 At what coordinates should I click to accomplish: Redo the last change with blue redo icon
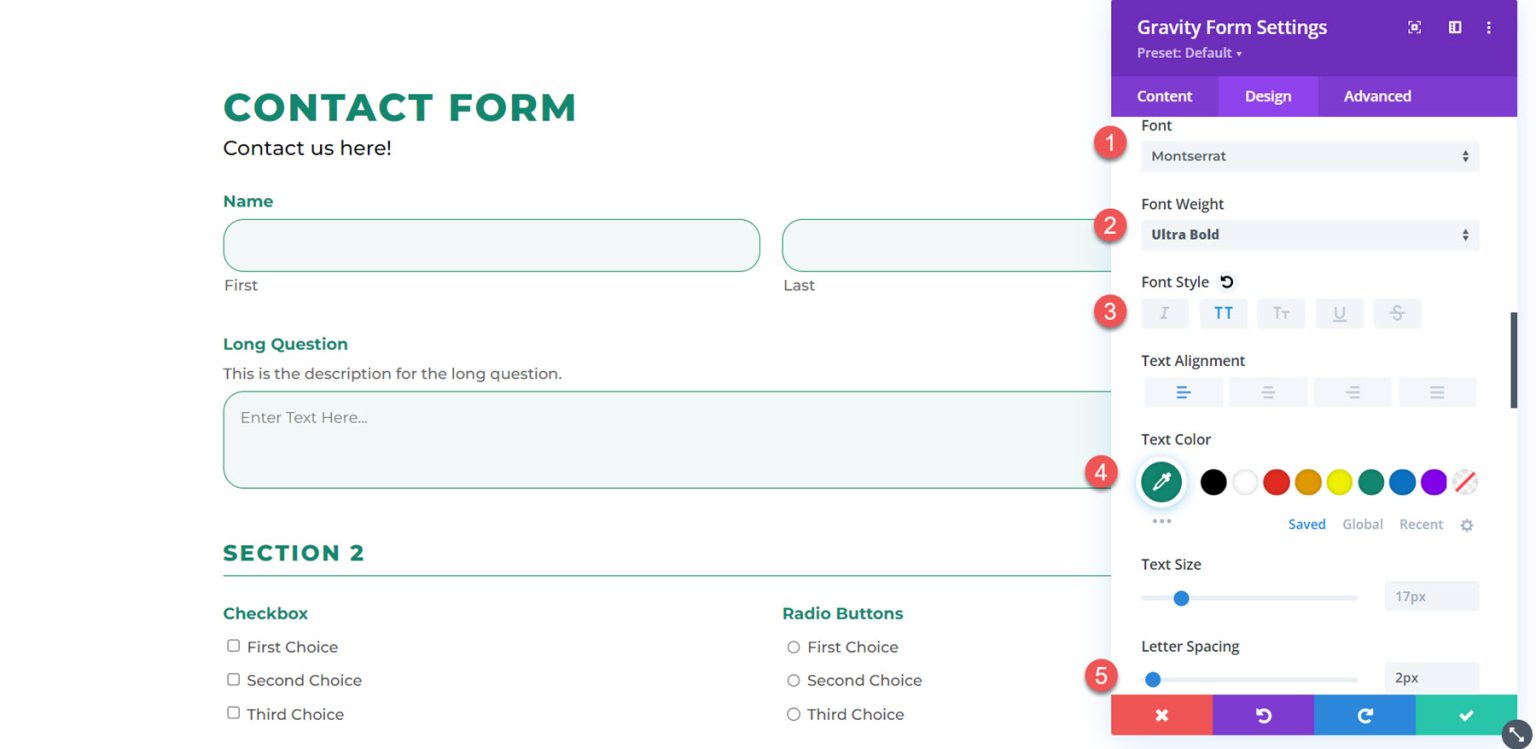tap(1364, 715)
